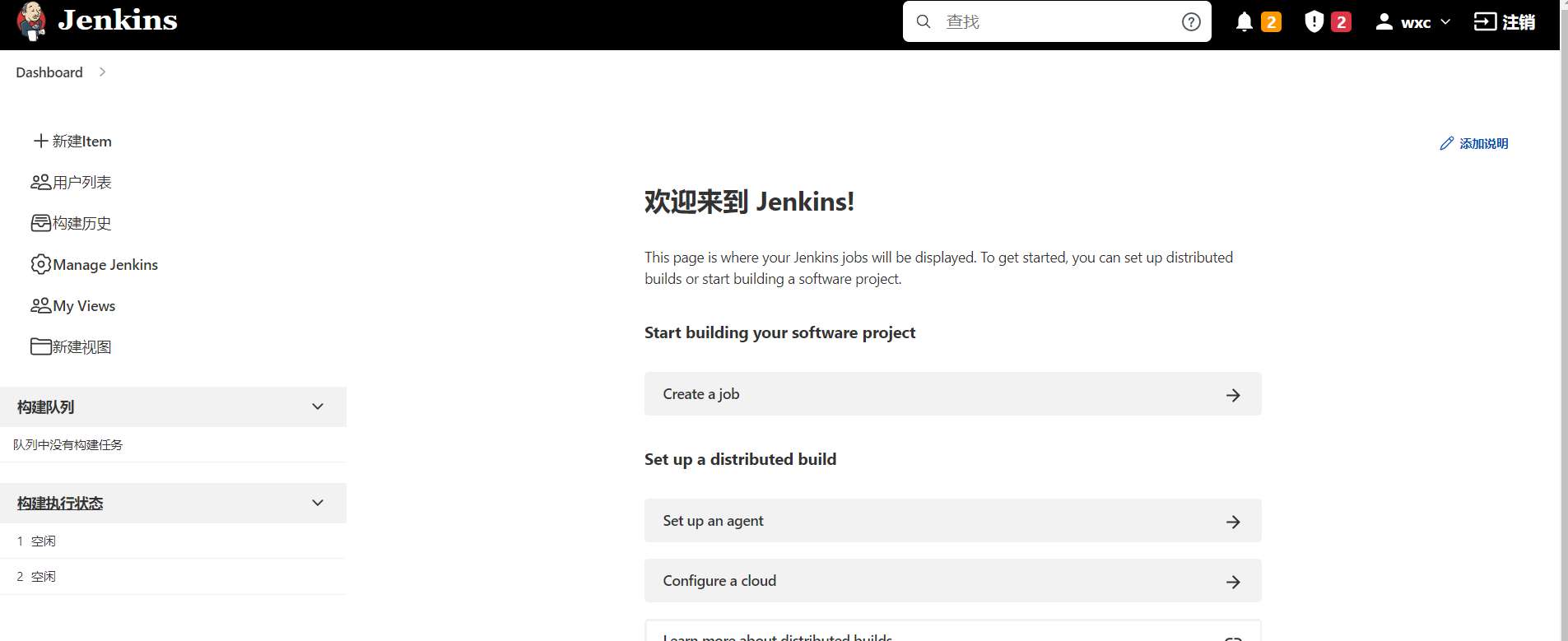Click the Set up an agent button
1568x641 pixels.
(953, 521)
